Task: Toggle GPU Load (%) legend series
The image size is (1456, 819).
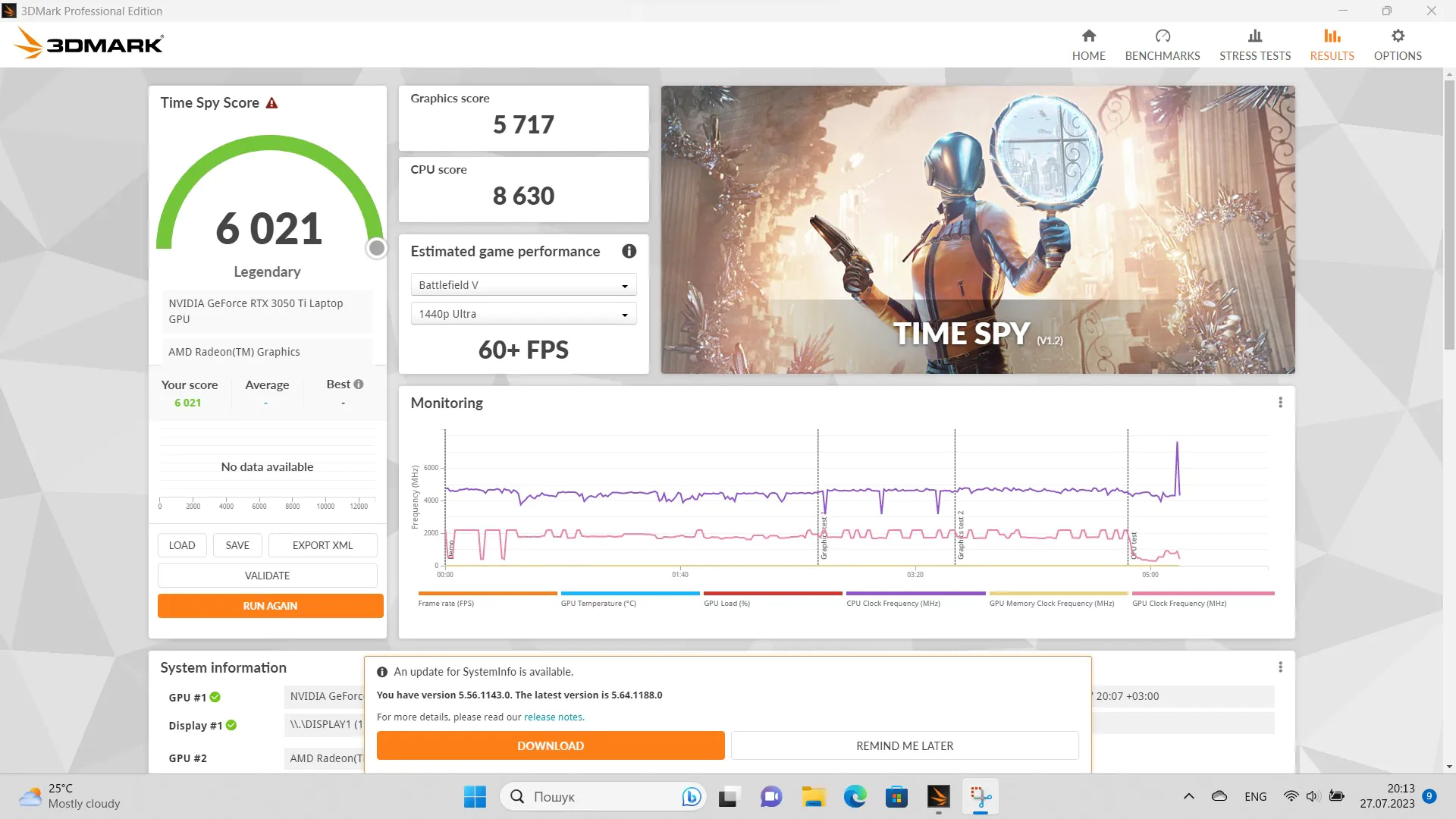Action: click(x=772, y=599)
